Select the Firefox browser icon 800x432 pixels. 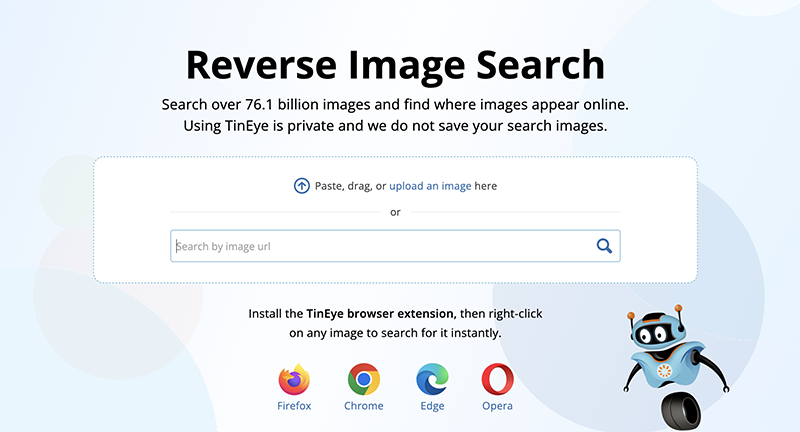pyautogui.click(x=294, y=379)
